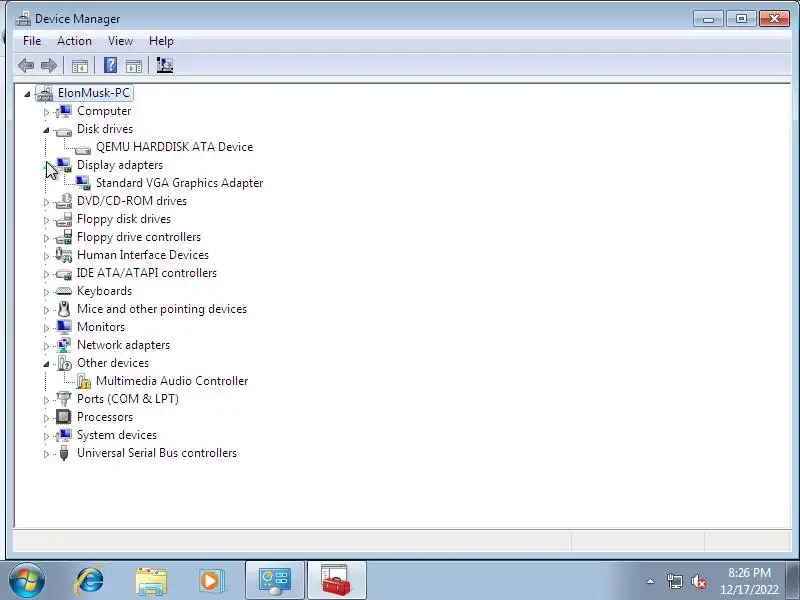800x600 pixels.
Task: Click the Universal Serial Bus controllers icon
Action: click(x=64, y=453)
